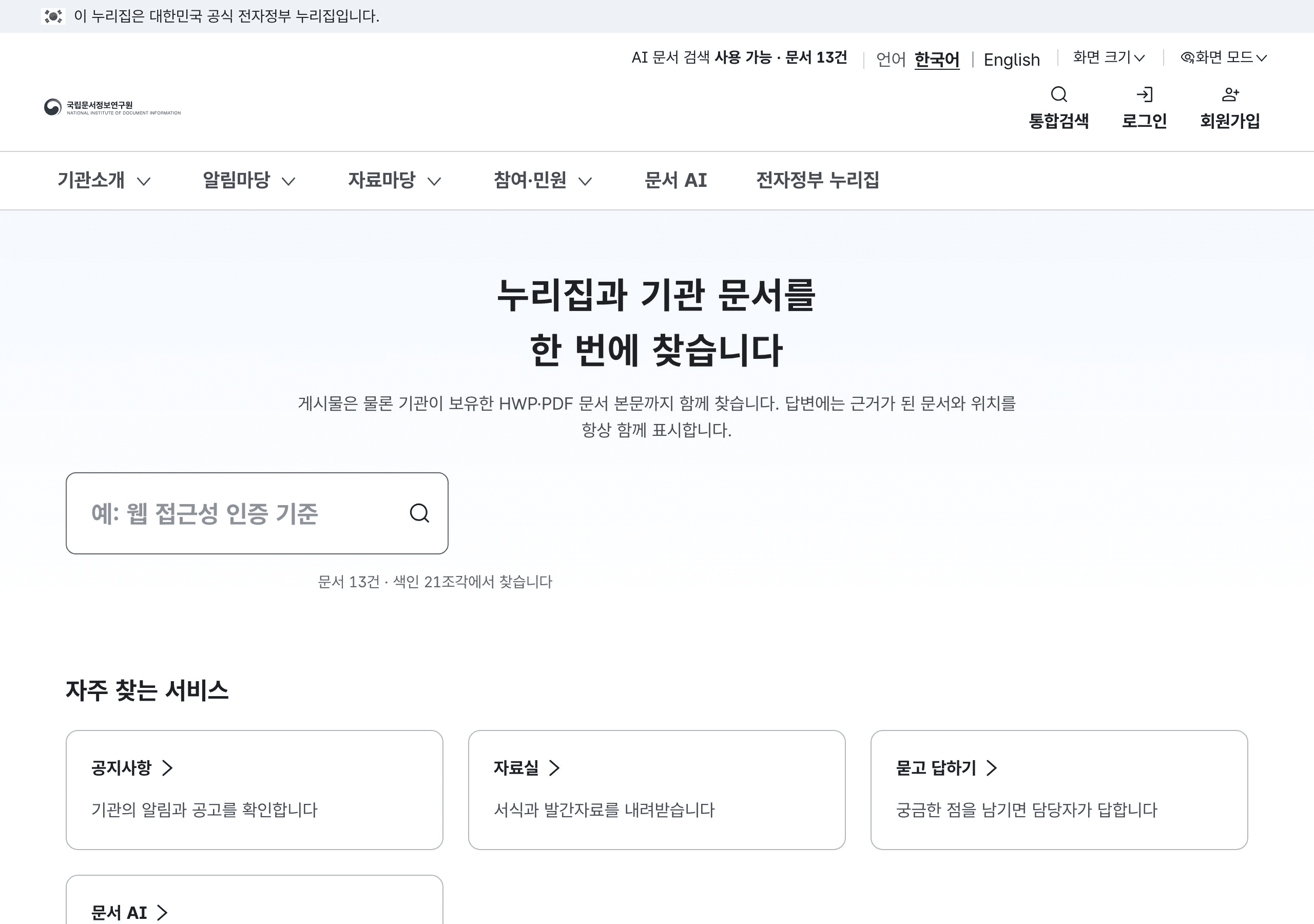
Task: Click the 이 누리집은 대한민국 공식 전자정부 누리집입니다 text
Action: click(227, 16)
